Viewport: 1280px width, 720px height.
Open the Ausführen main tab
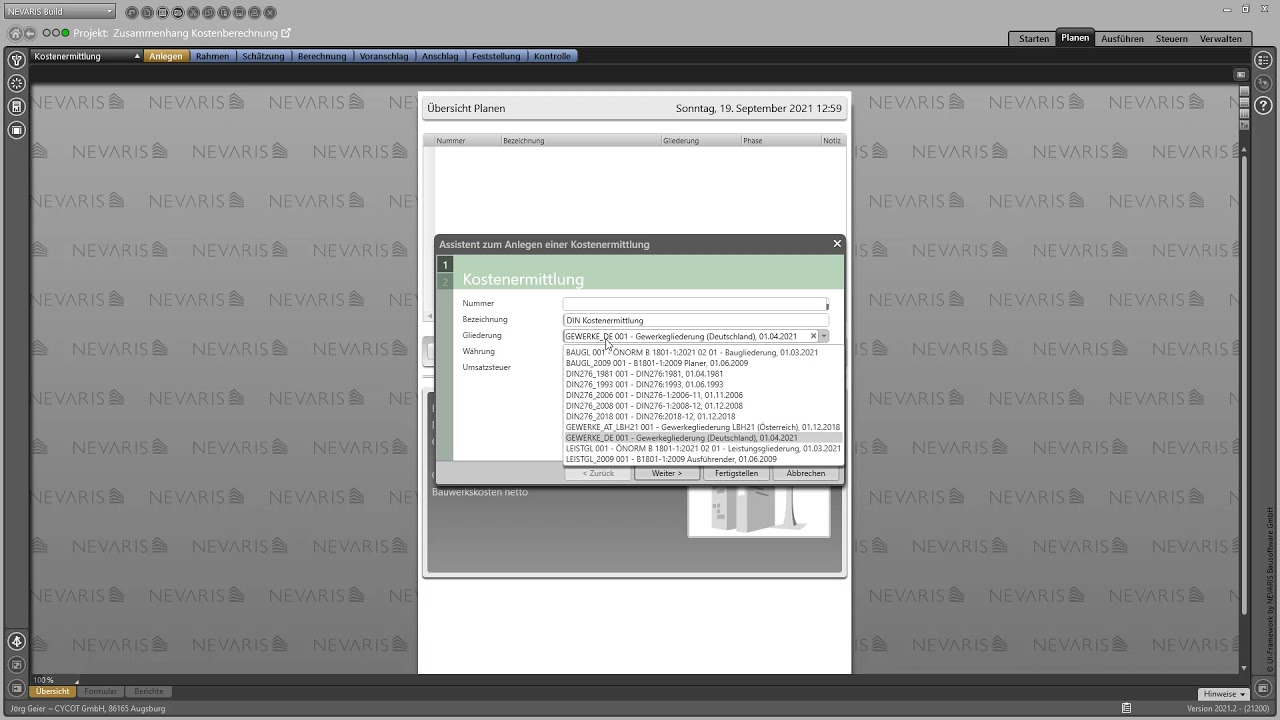coord(1122,38)
